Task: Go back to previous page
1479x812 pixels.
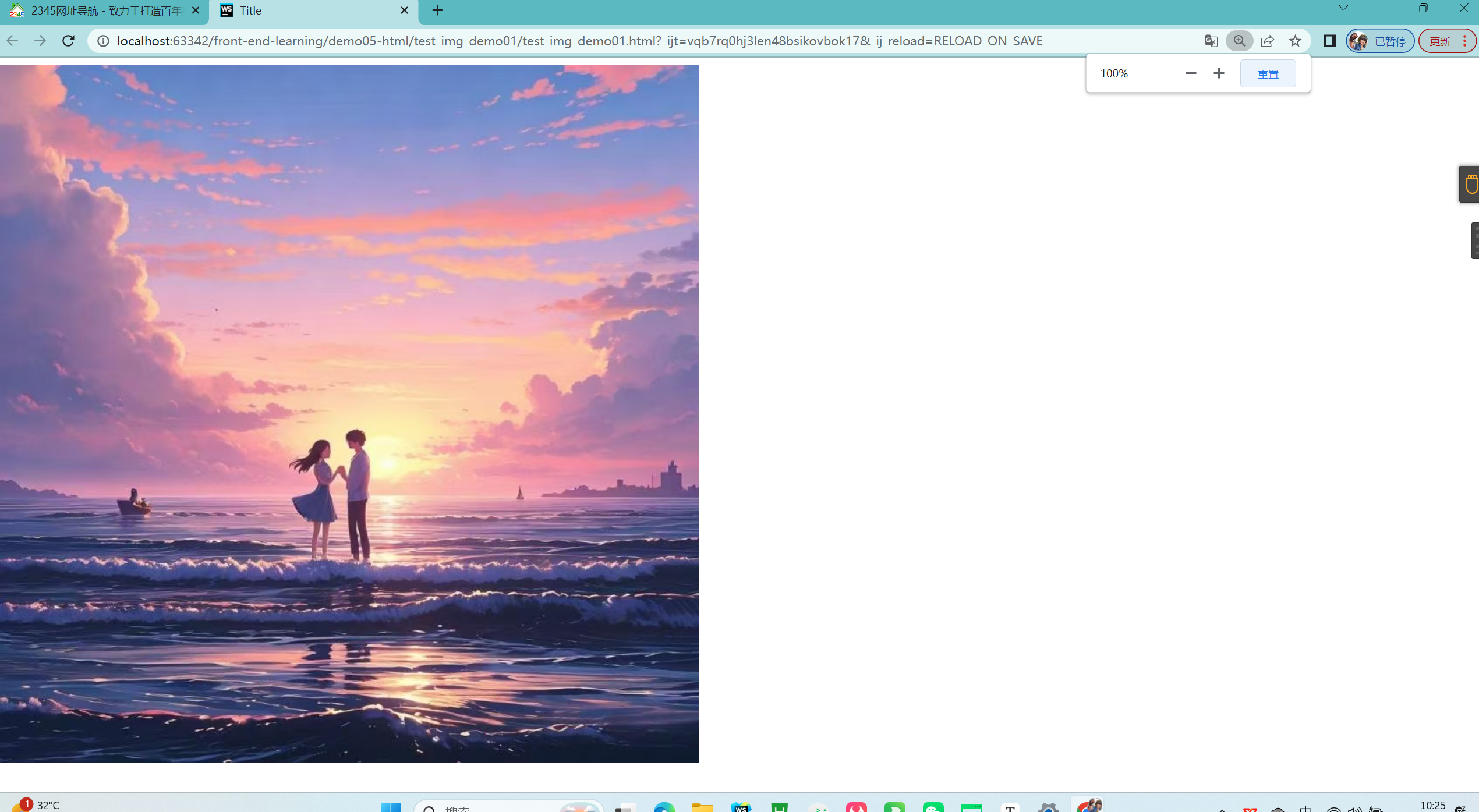Action: tap(12, 41)
